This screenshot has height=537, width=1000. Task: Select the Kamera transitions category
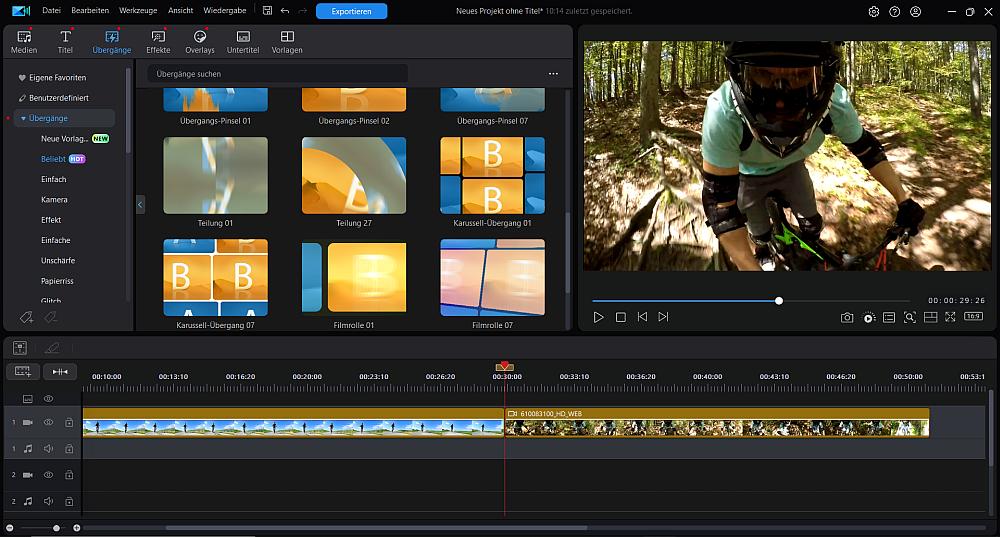(x=54, y=200)
